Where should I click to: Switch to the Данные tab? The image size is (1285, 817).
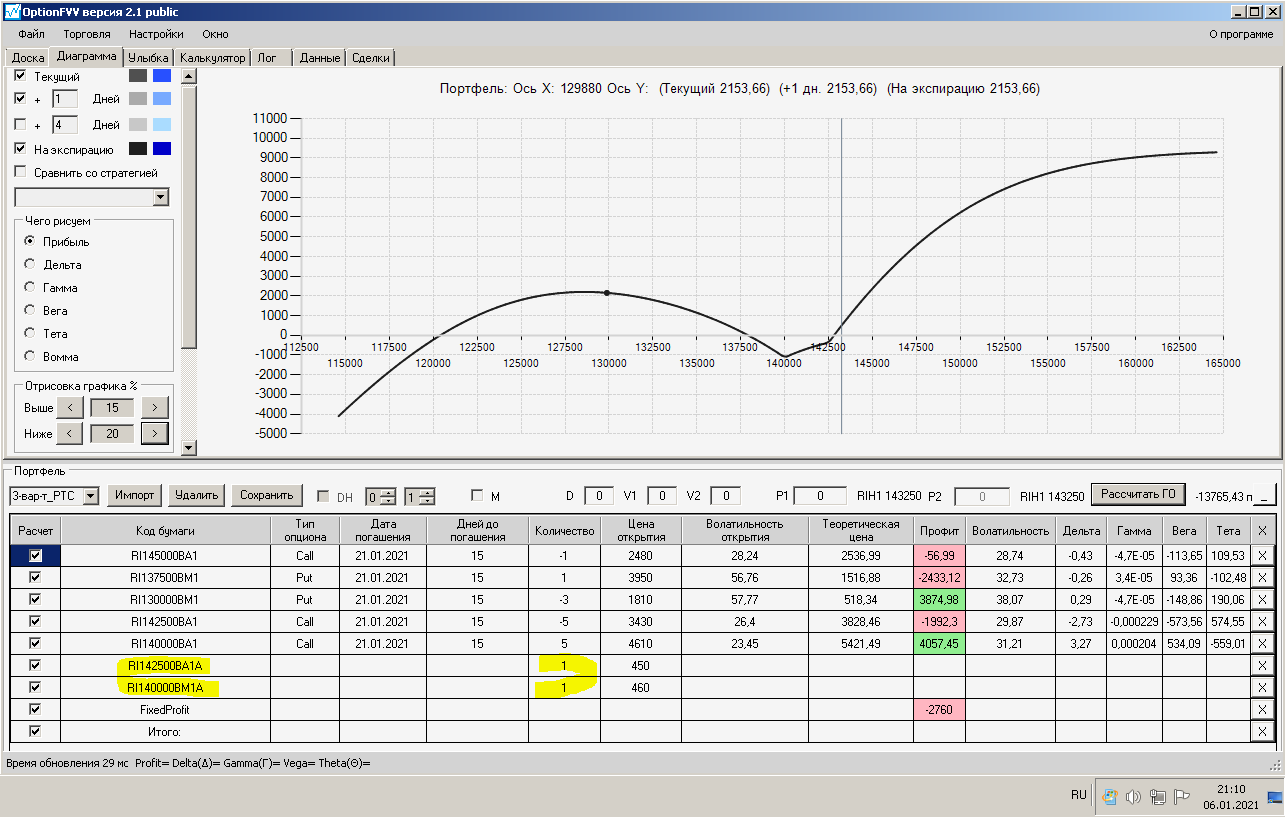coord(320,58)
